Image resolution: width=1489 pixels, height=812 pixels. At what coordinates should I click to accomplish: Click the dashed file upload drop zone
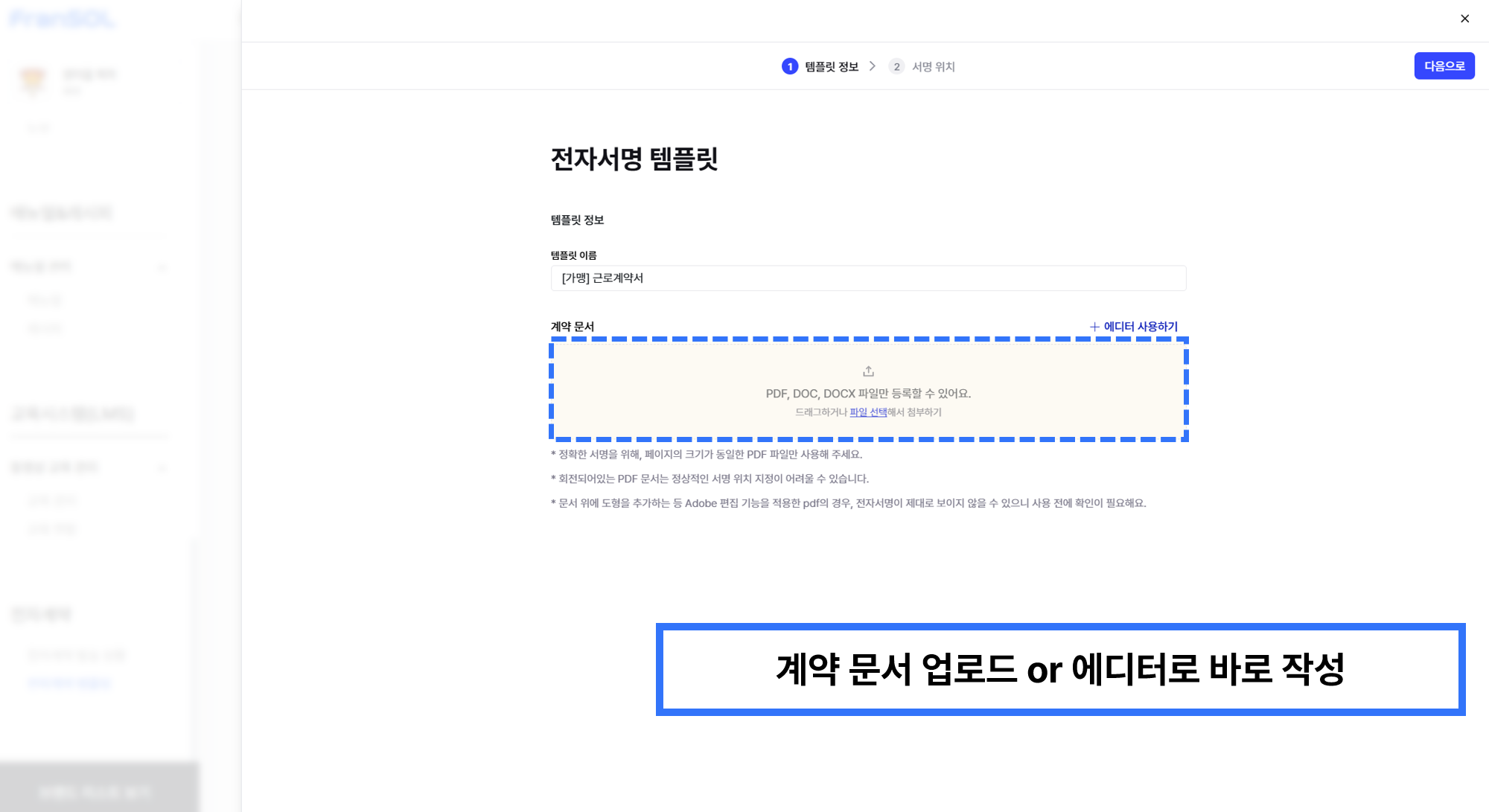(868, 389)
